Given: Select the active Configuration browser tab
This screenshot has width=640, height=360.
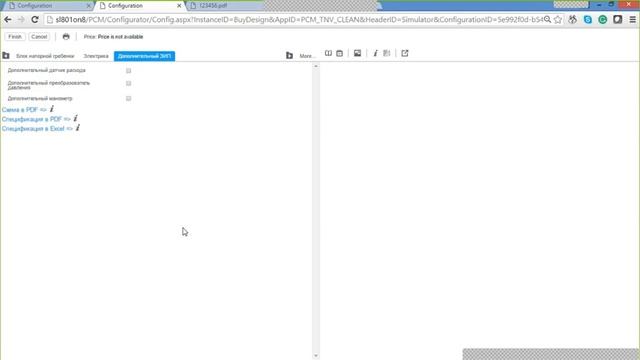Looking at the screenshot, I should pyautogui.click(x=139, y=6).
